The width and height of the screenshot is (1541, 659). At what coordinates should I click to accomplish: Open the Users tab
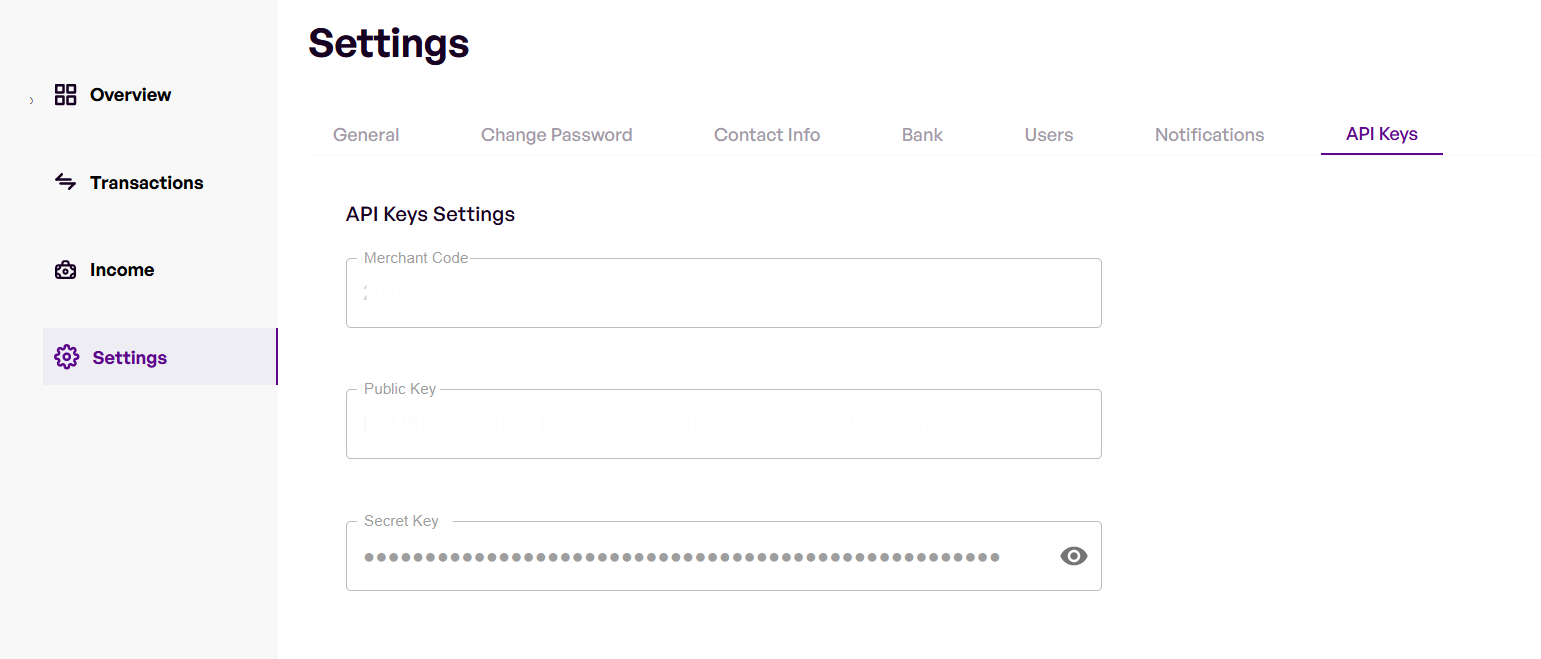point(1048,135)
